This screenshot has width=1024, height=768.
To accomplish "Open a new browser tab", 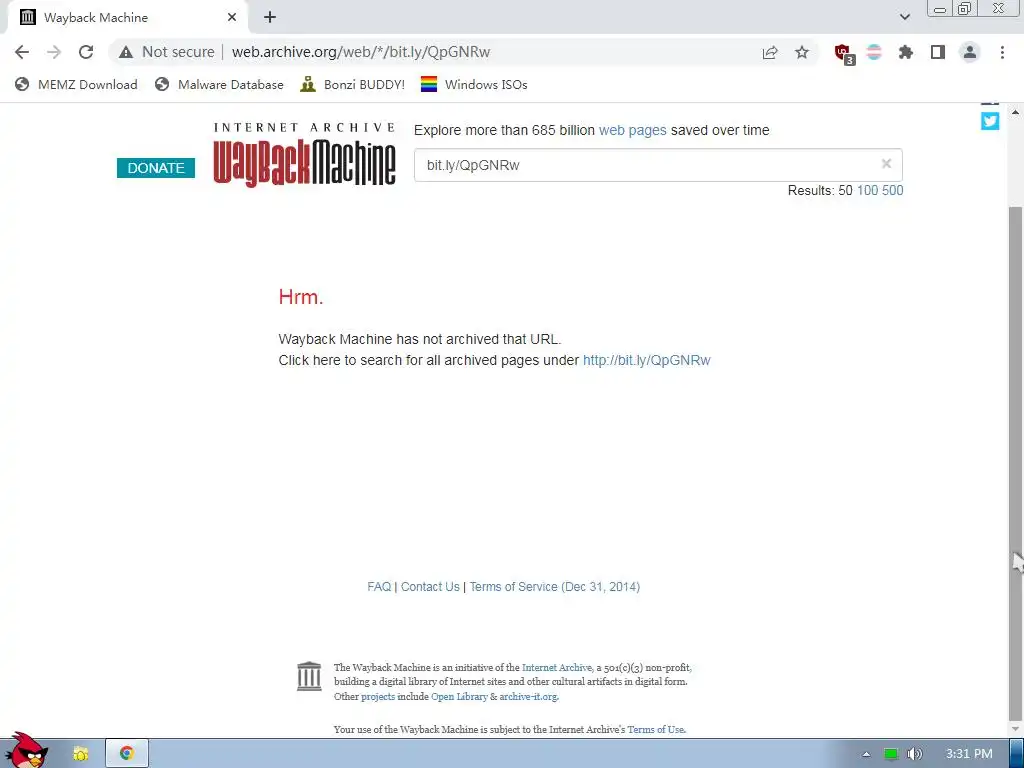I will (270, 18).
